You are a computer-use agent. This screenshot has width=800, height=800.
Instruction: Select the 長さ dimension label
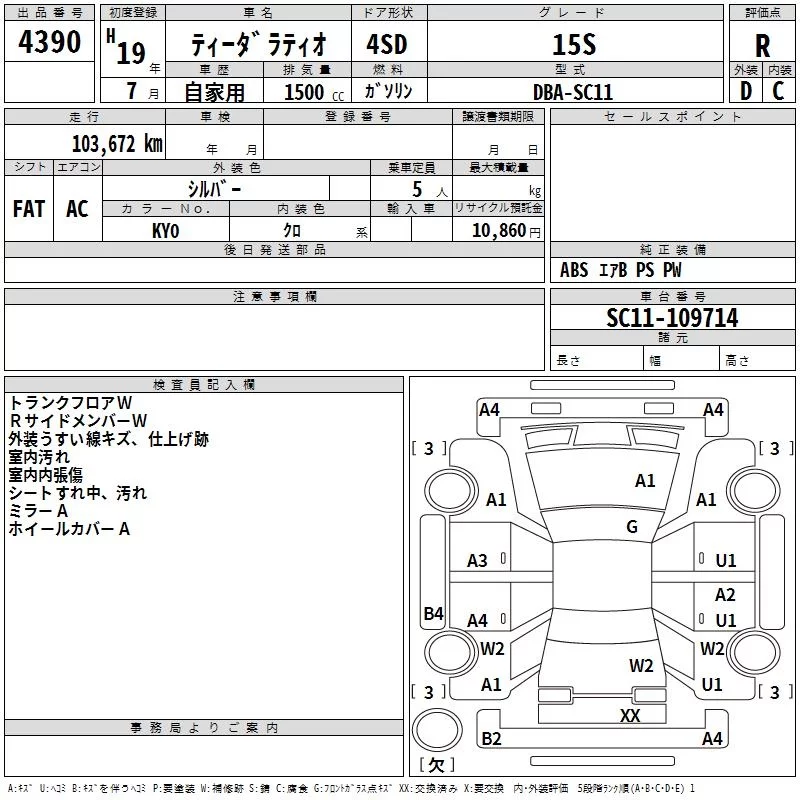(x=568, y=361)
